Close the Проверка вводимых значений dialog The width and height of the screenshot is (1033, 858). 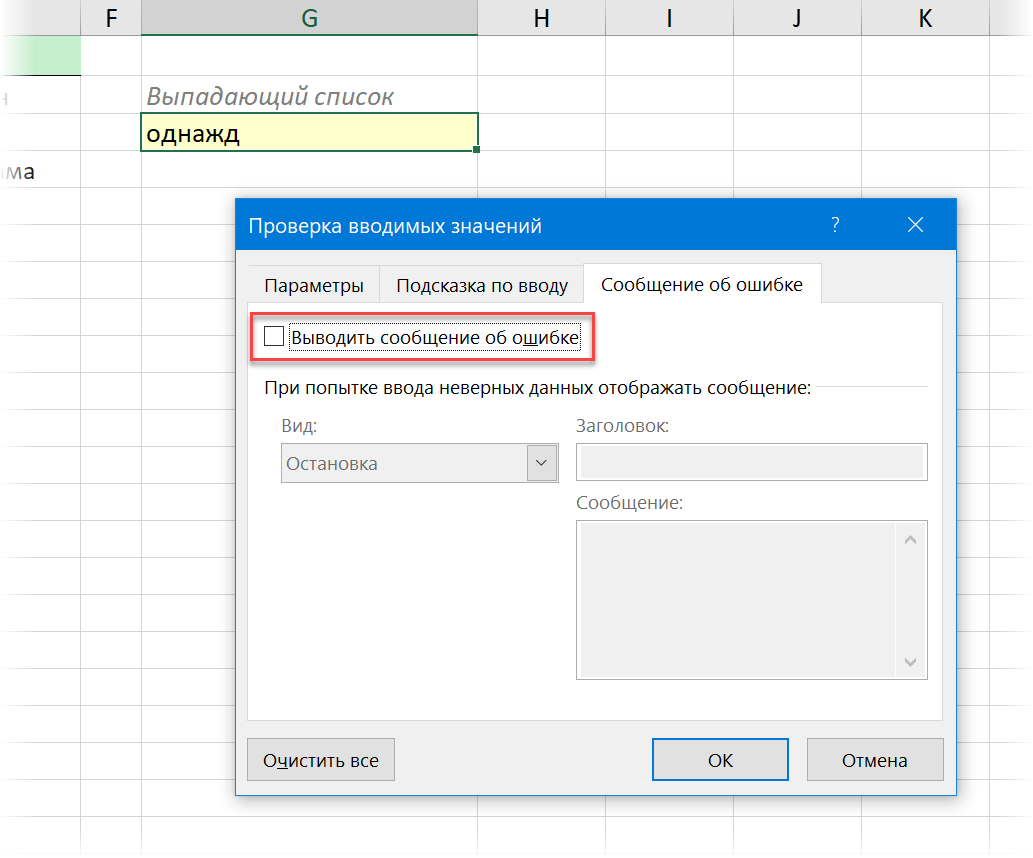(x=915, y=226)
